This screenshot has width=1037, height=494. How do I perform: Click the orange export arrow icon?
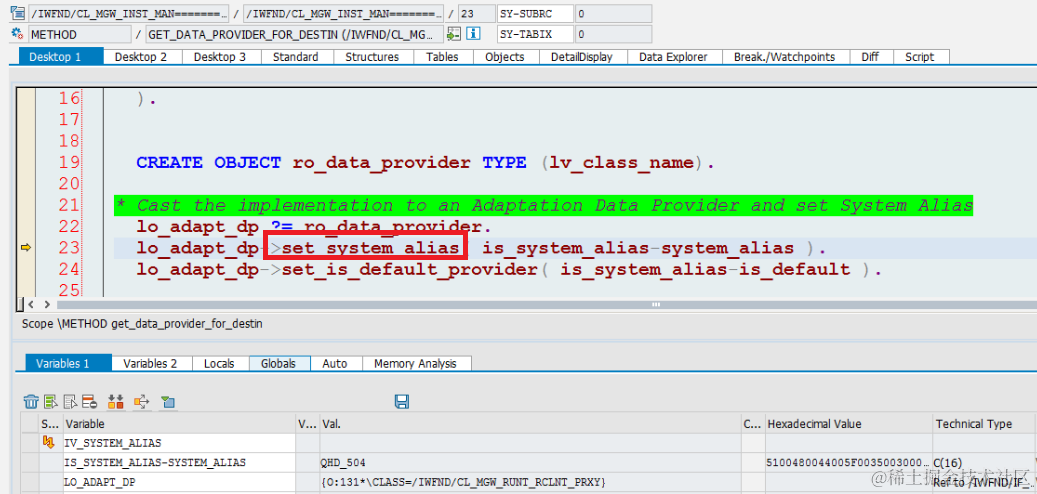tap(142, 401)
